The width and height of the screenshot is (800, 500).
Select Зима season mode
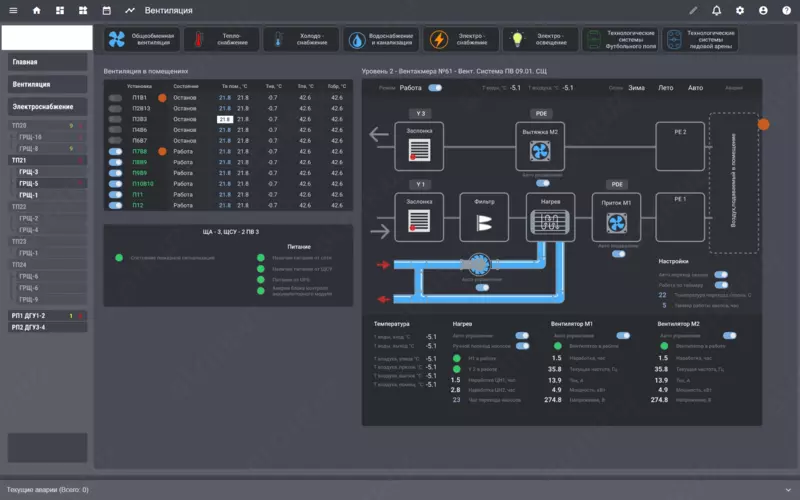636,88
